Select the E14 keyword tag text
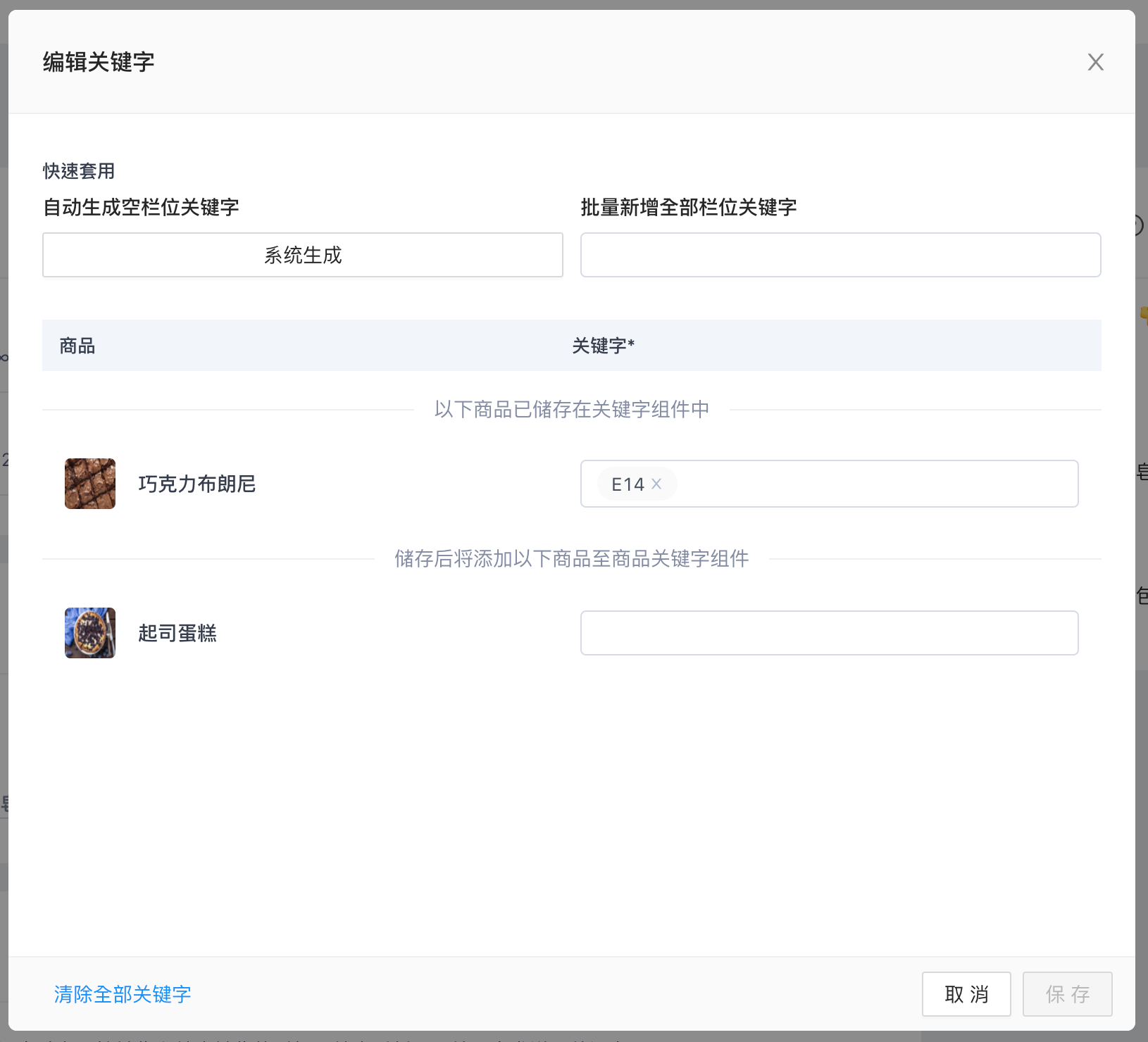Viewport: 1148px width, 1042px height. coord(628,484)
